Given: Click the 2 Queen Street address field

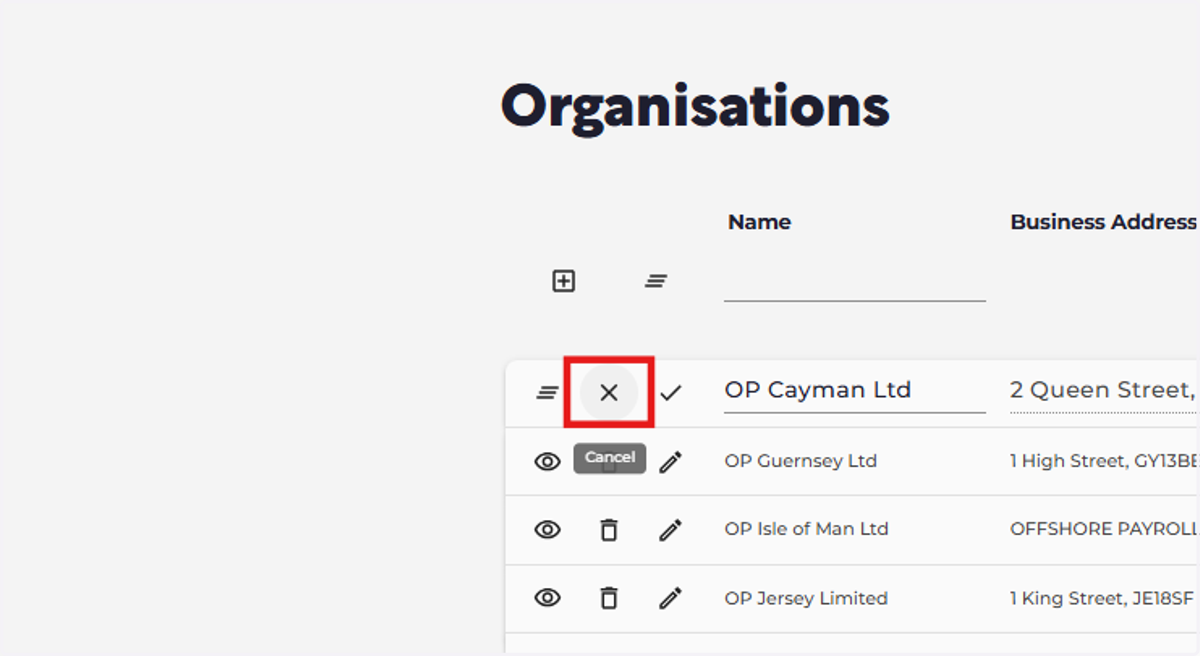Looking at the screenshot, I should pyautogui.click(x=1105, y=391).
